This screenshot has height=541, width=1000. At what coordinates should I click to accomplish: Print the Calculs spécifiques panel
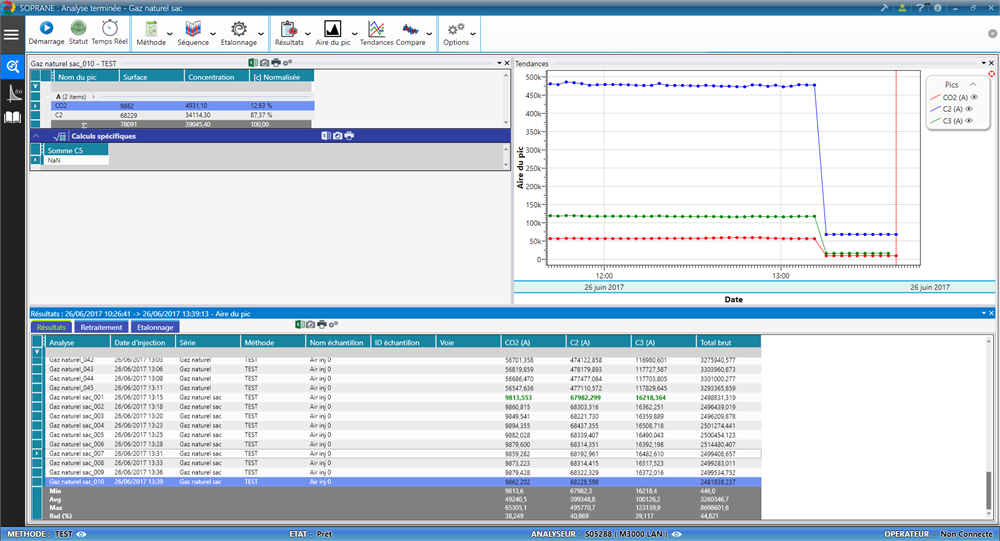(x=349, y=136)
